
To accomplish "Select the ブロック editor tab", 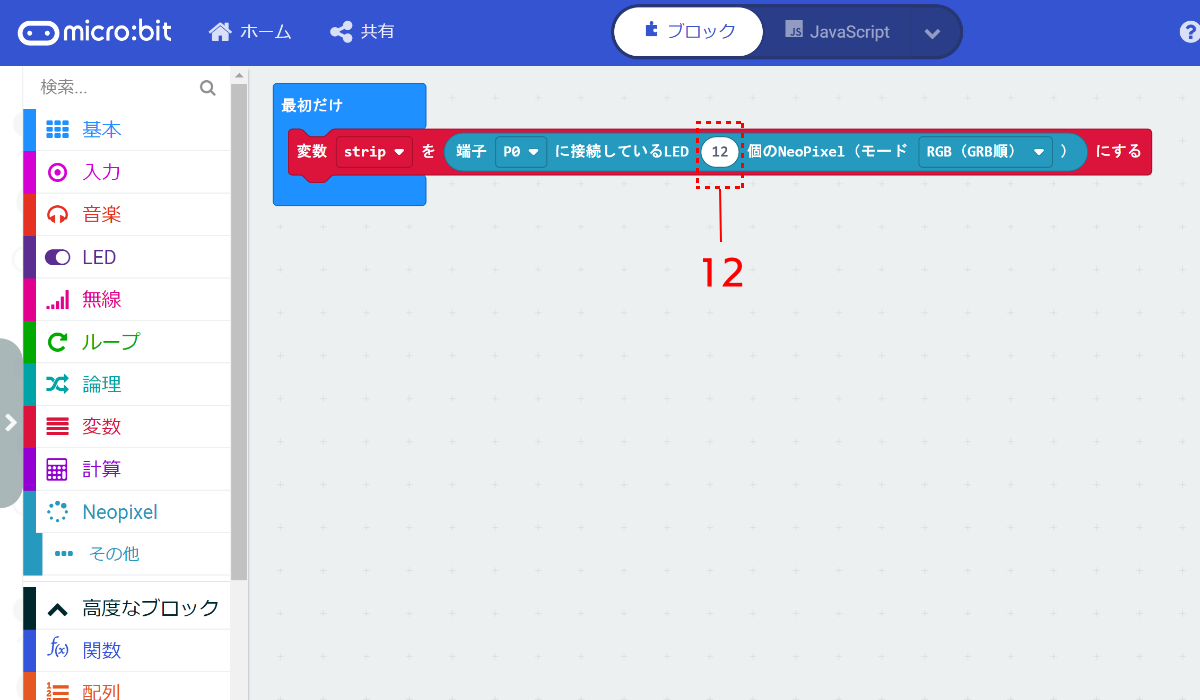I will (688, 31).
